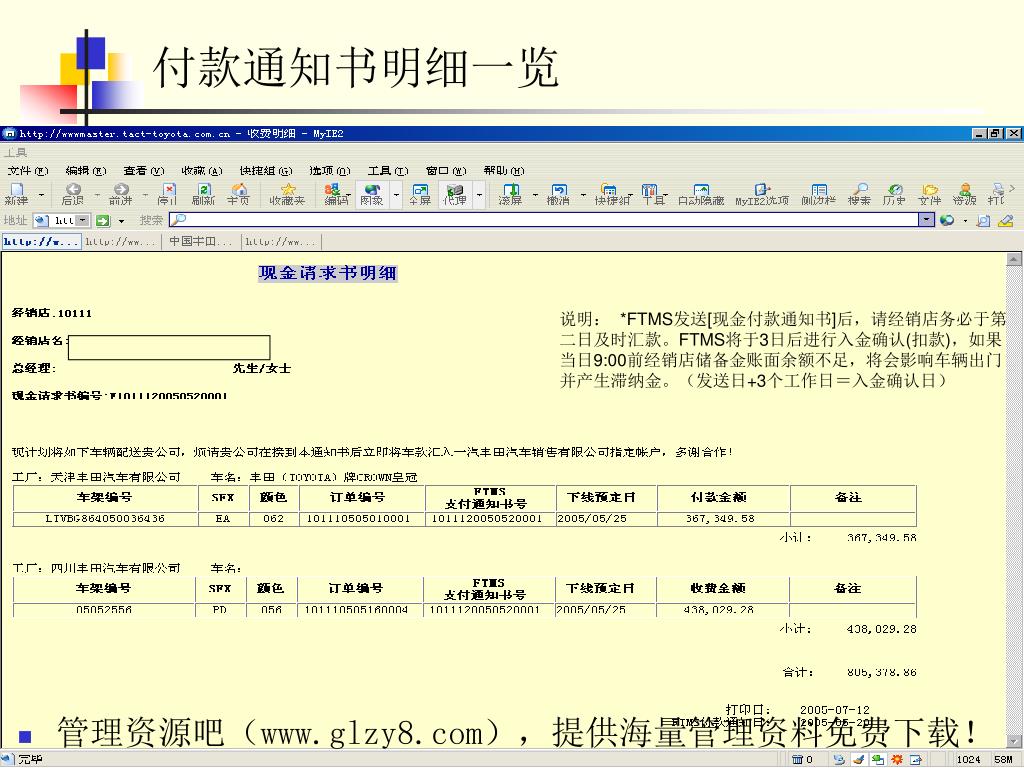
Task: Expand dropdown arrow next to 撤消
Action: tap(583, 195)
